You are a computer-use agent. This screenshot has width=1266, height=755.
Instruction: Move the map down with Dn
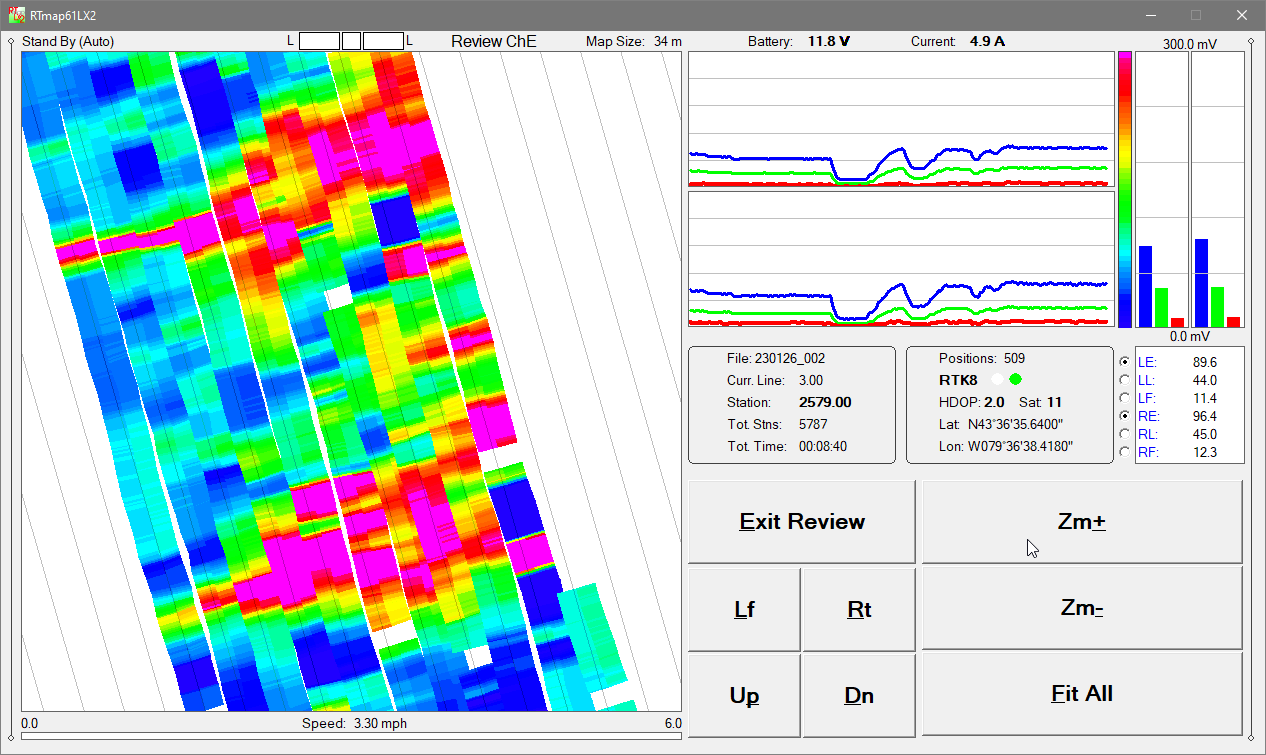859,696
